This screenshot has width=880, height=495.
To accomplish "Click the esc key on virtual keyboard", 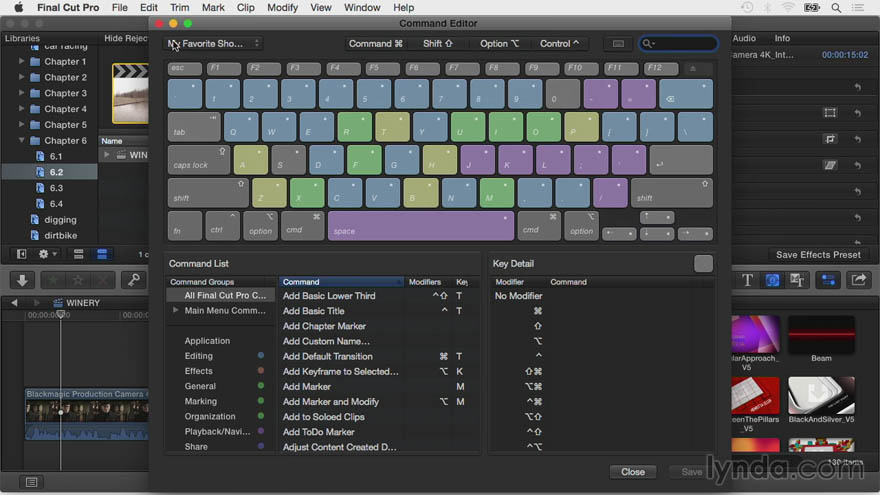I will click(x=185, y=68).
